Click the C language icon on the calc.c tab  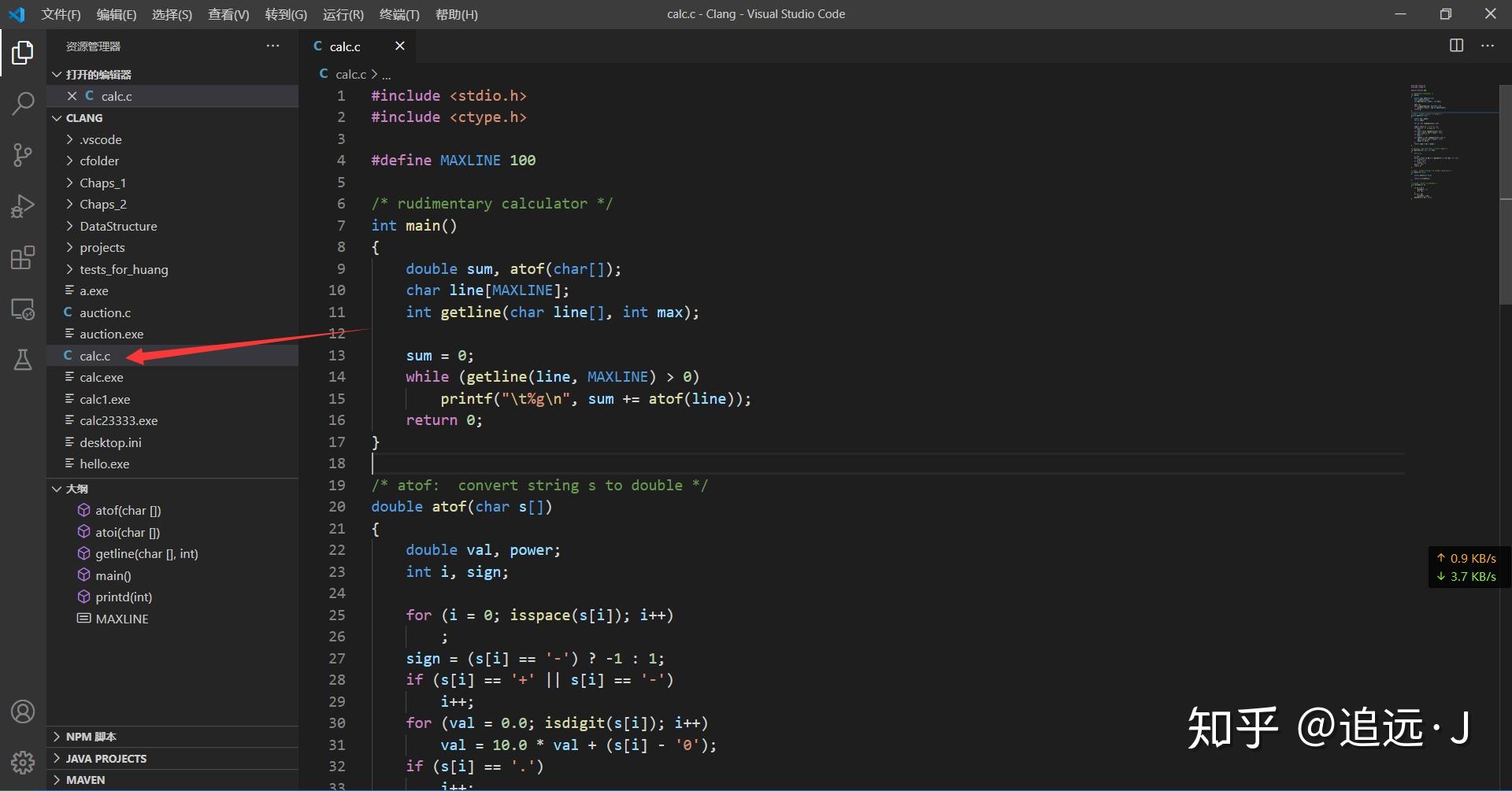(317, 46)
